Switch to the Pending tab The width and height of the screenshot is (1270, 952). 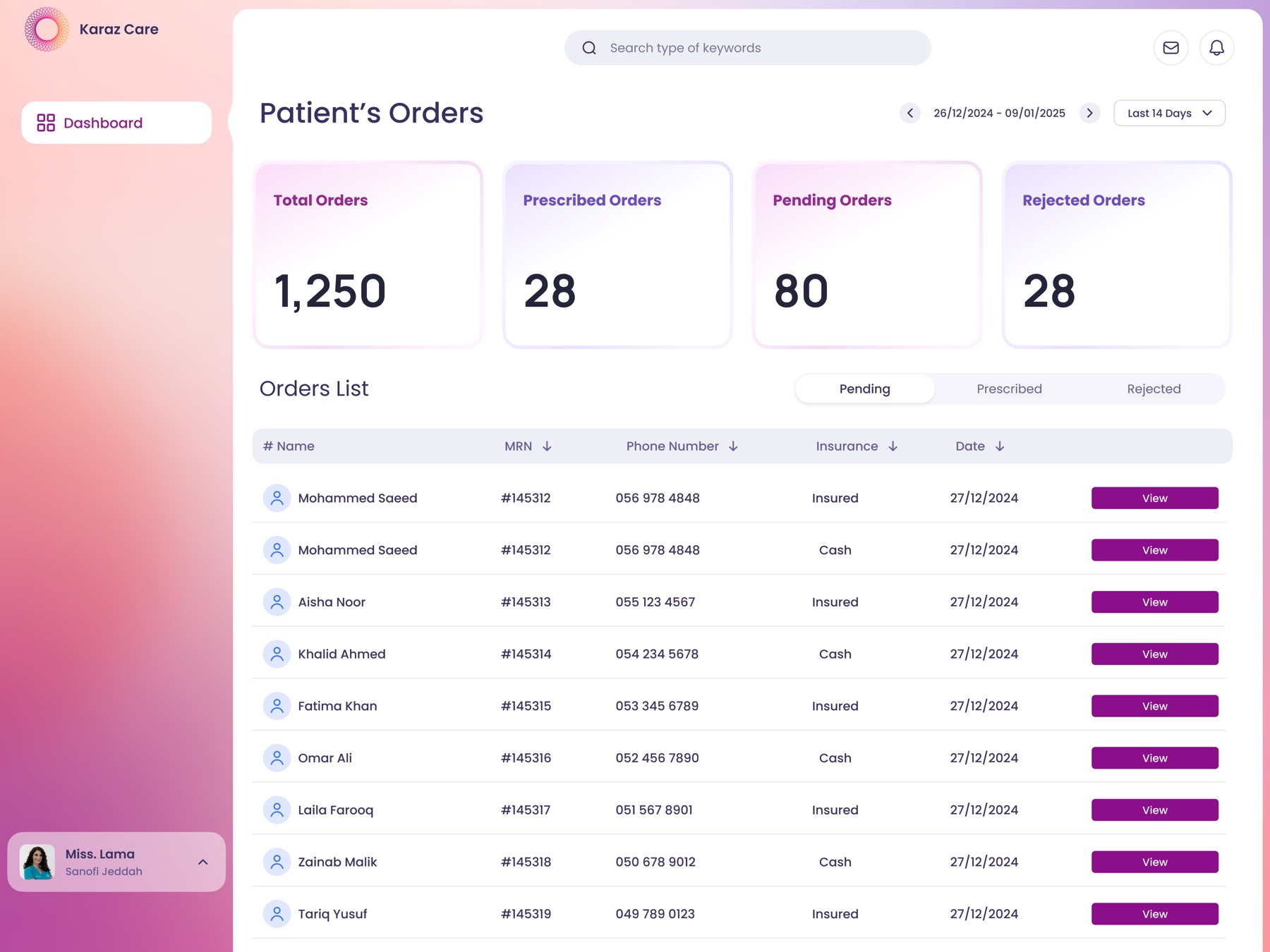point(865,389)
